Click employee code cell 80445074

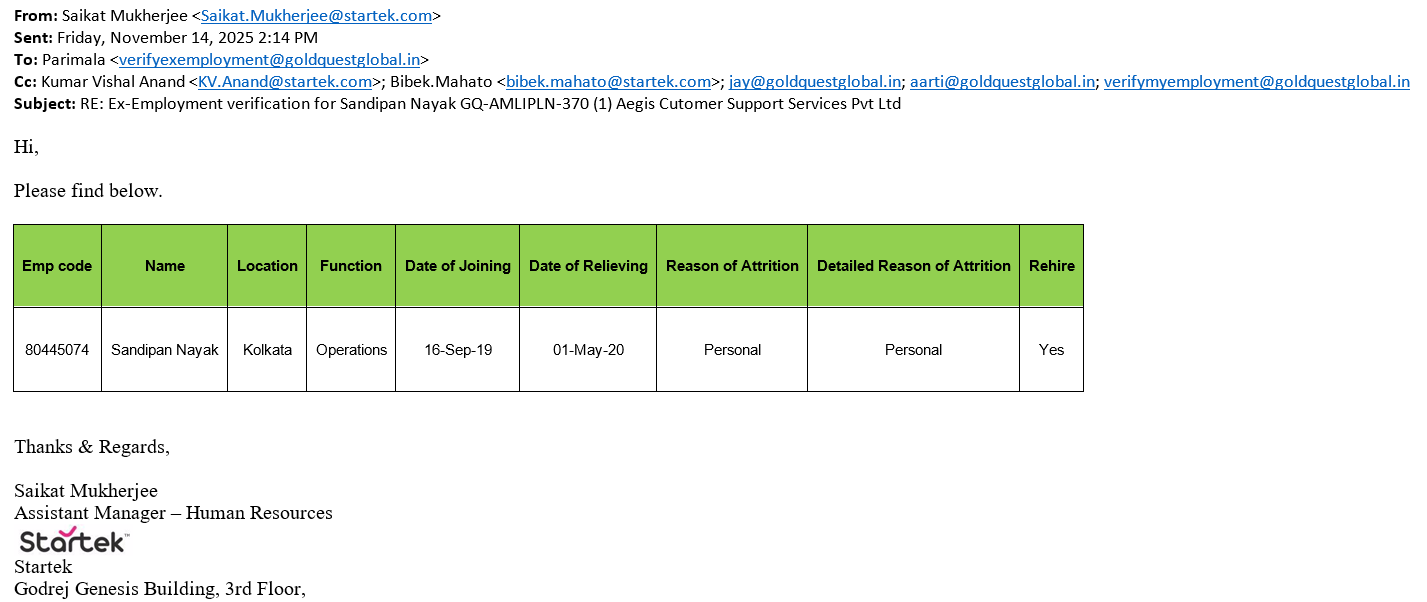(x=57, y=350)
